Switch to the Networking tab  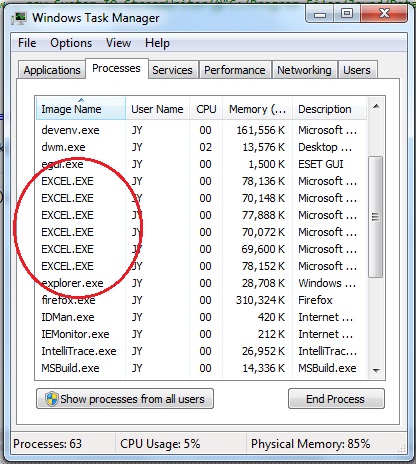click(304, 70)
